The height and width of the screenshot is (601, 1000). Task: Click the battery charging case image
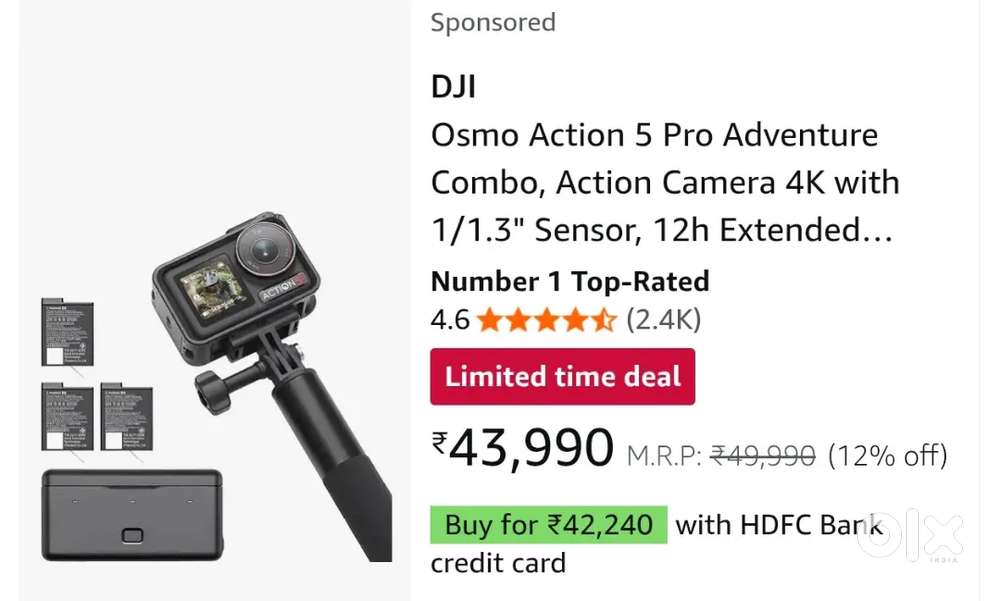pyautogui.click(x=131, y=514)
